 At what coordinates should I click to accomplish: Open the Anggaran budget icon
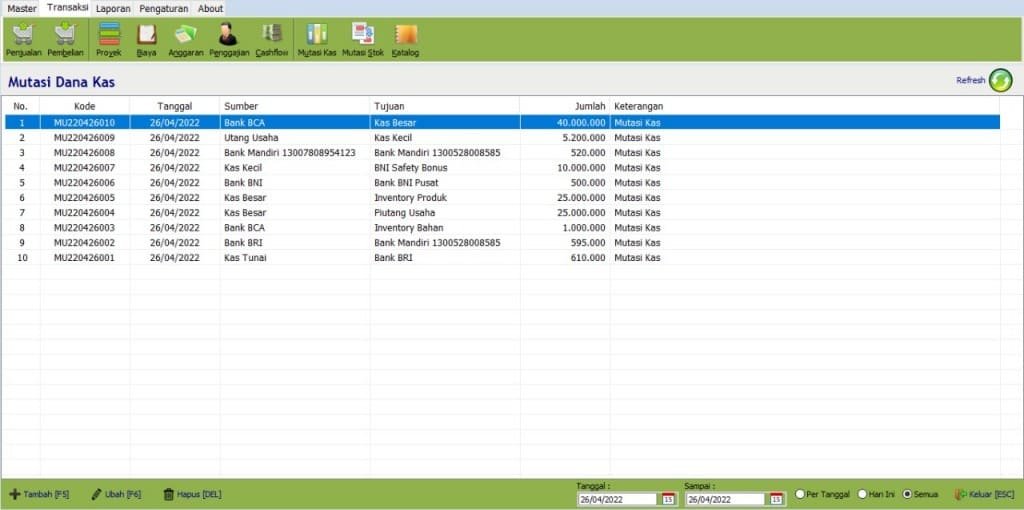pyautogui.click(x=186, y=40)
